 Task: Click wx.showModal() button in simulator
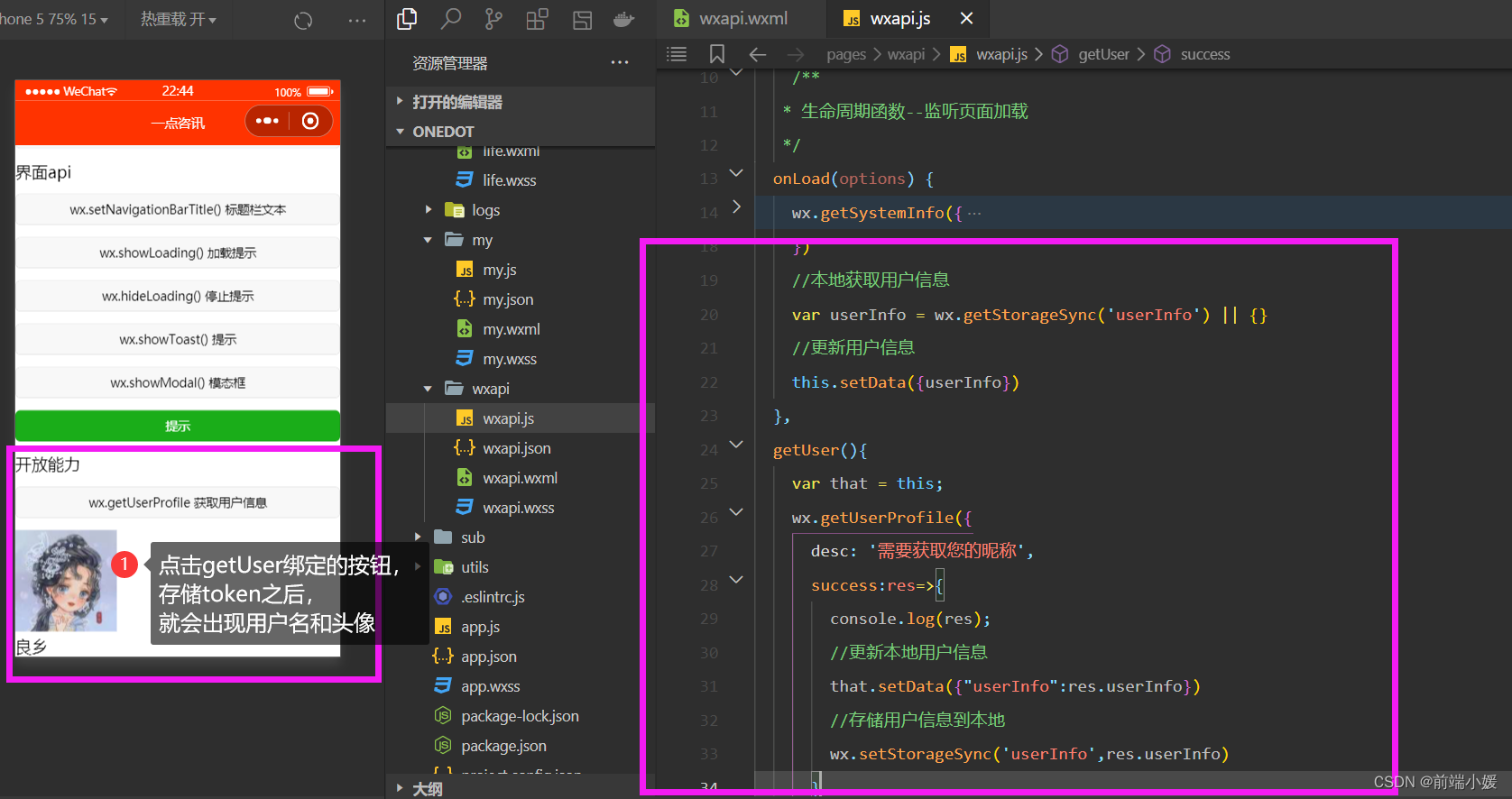(178, 382)
